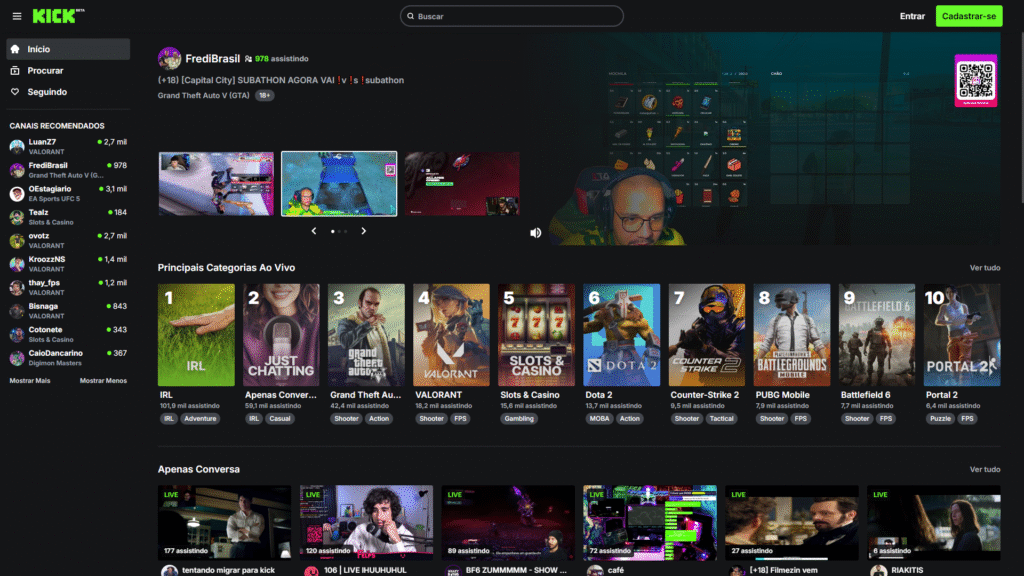Click the Adventure tag under IRL
Image resolution: width=1024 pixels, height=576 pixels.
click(200, 419)
